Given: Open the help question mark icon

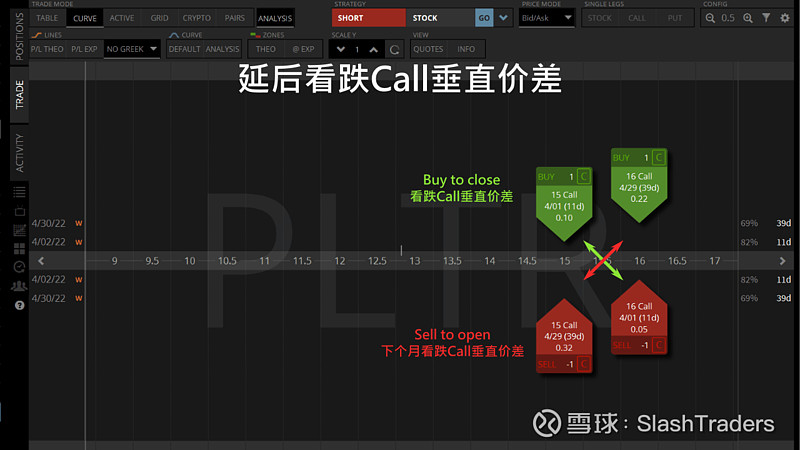Looking at the screenshot, I should (19, 305).
